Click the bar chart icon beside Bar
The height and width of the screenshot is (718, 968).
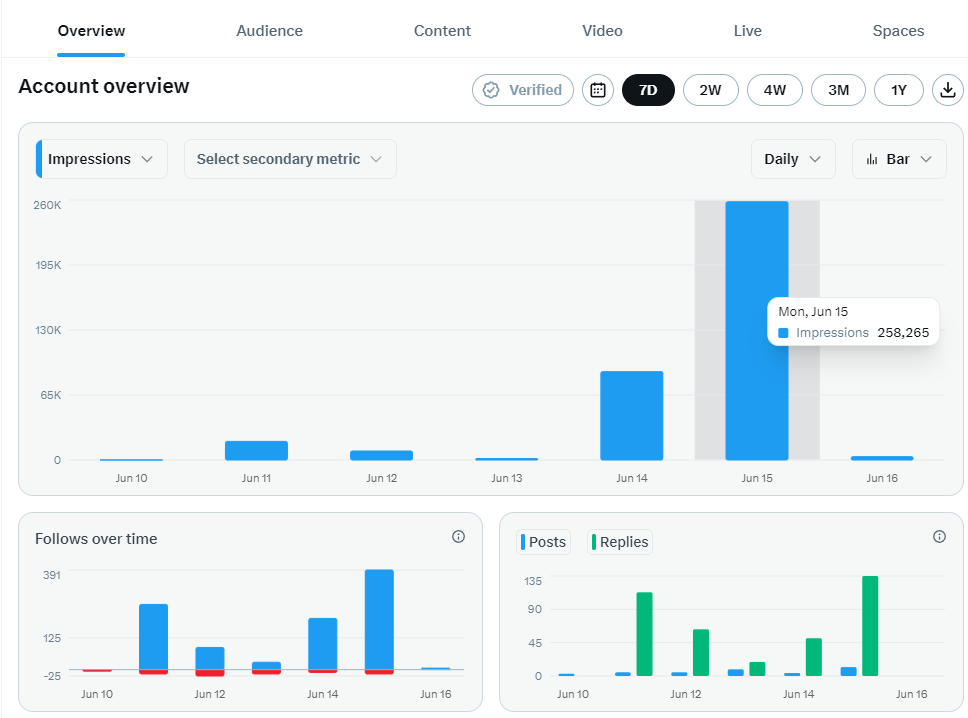coord(872,159)
